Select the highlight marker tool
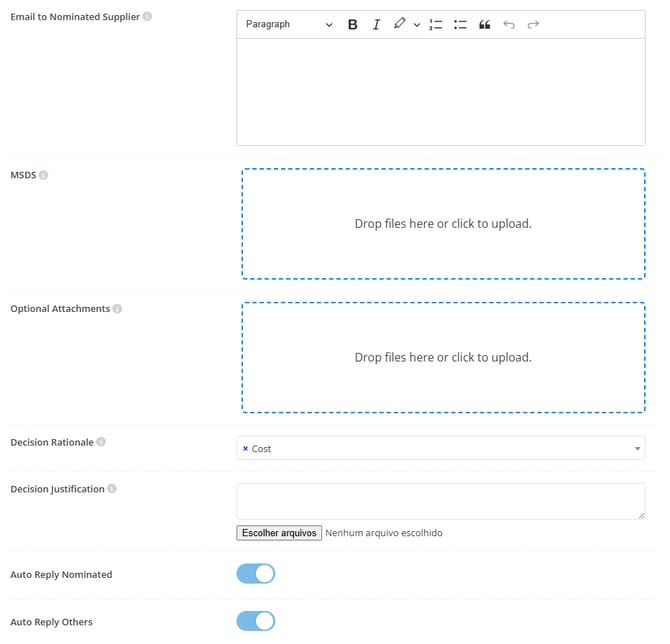 [x=399, y=24]
